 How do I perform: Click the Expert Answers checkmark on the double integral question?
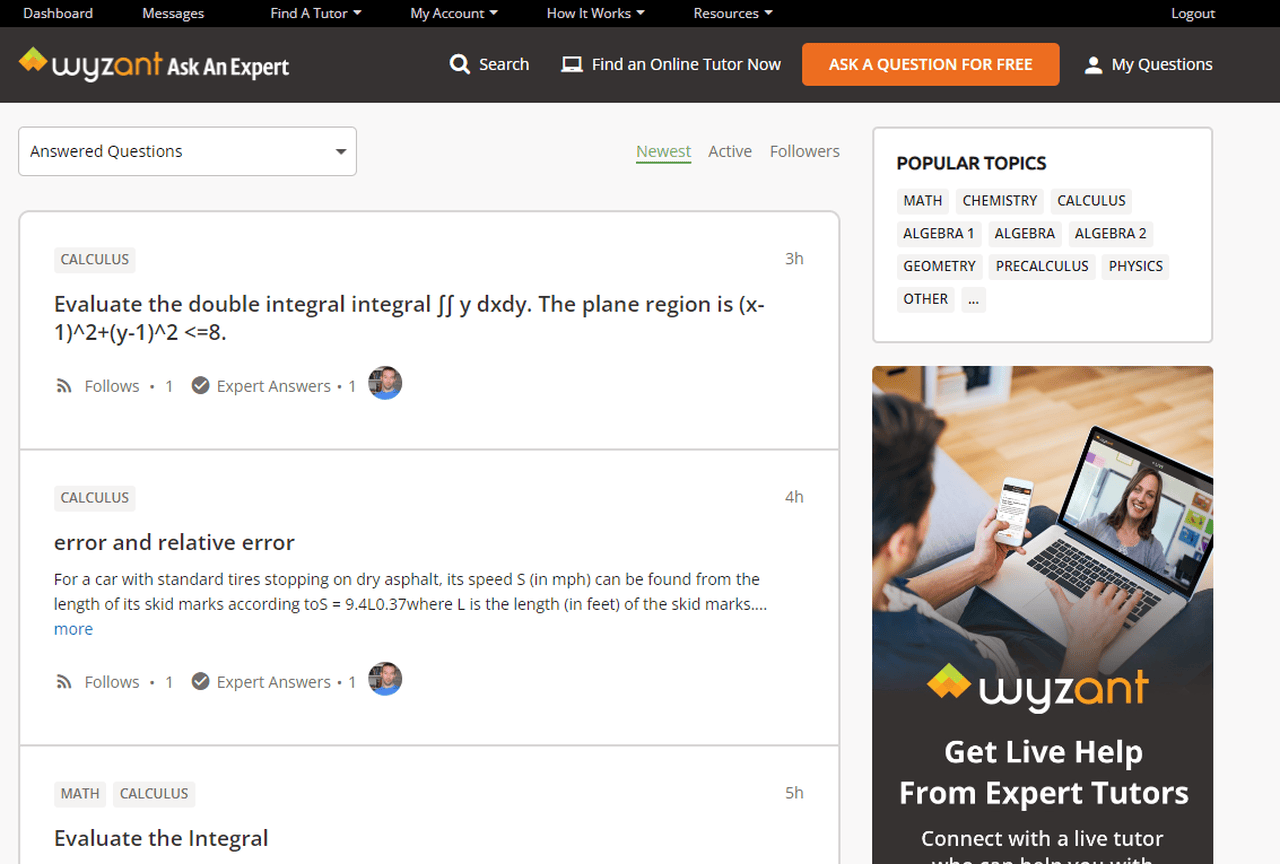pyautogui.click(x=200, y=384)
